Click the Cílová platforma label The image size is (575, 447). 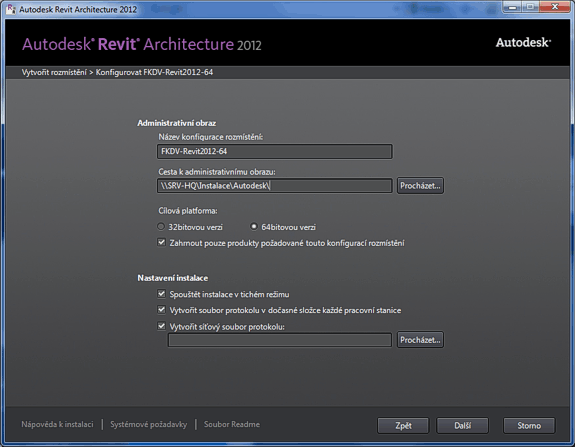[188, 211]
